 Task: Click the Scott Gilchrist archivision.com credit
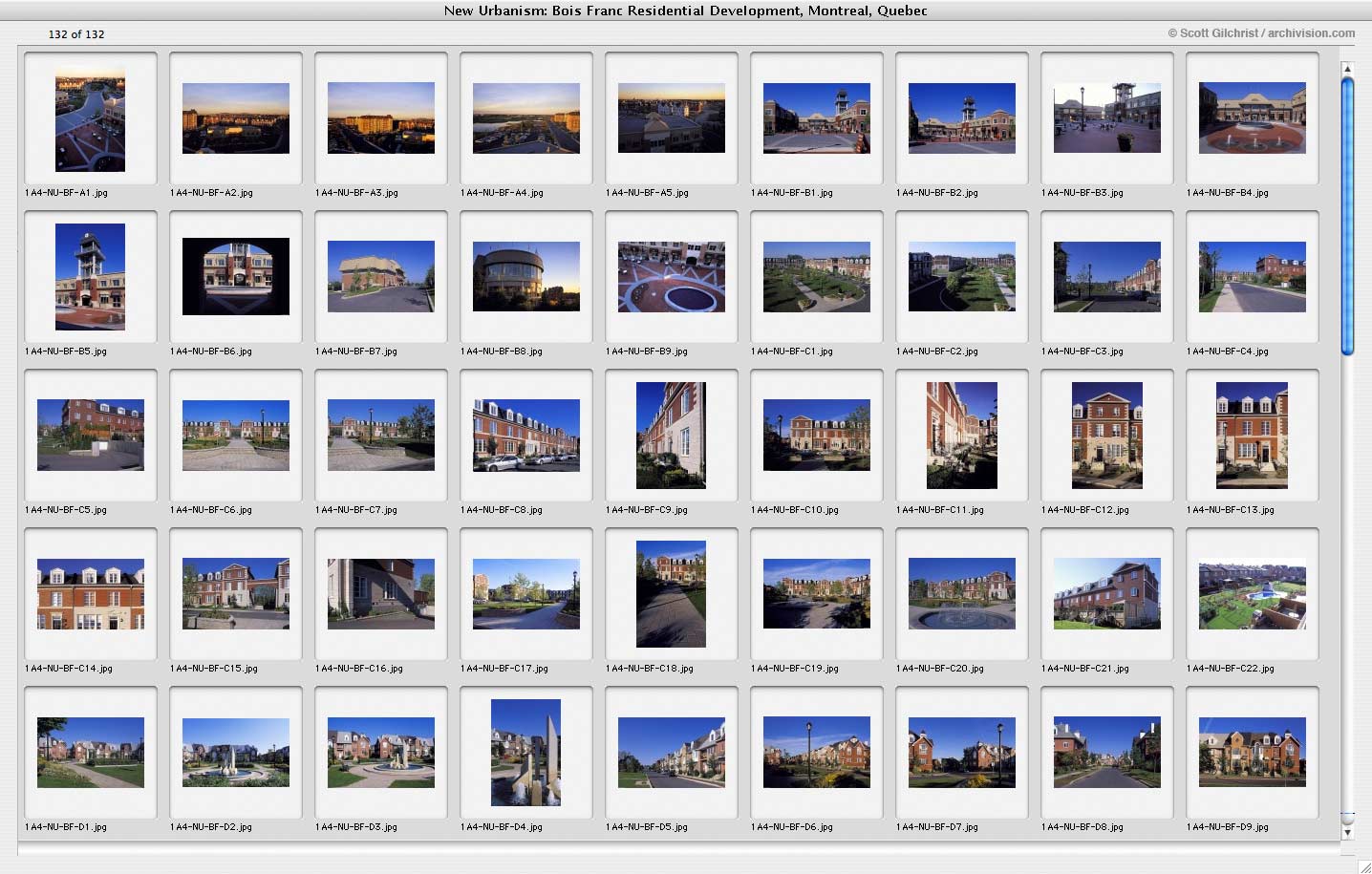click(x=1261, y=33)
